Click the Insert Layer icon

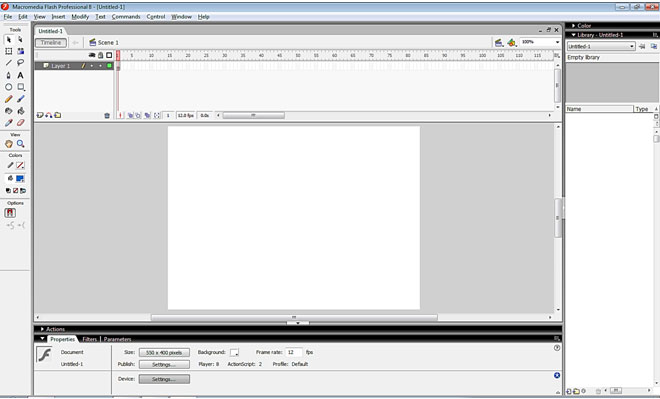[x=40, y=115]
